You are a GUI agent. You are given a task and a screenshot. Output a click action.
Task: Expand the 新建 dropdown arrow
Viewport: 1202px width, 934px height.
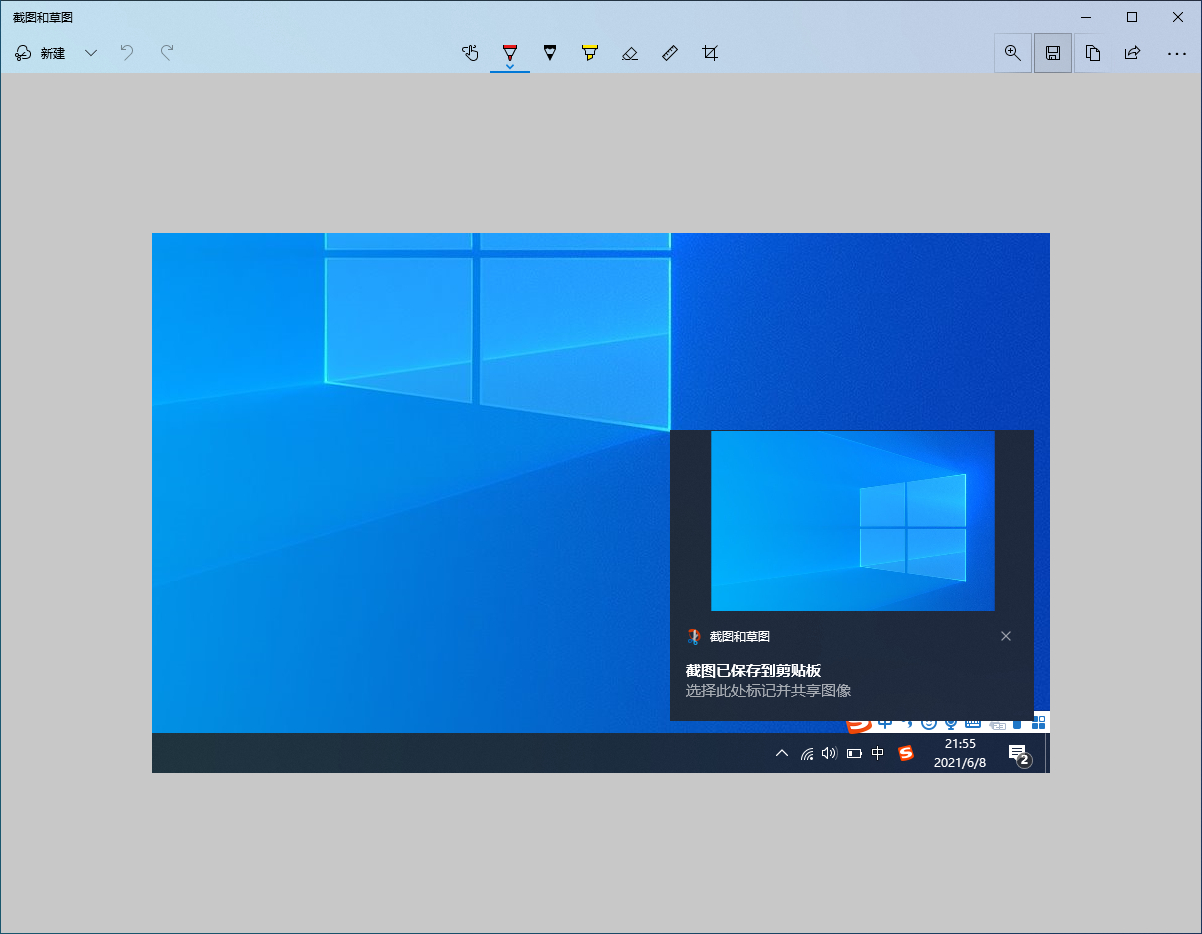(91, 53)
